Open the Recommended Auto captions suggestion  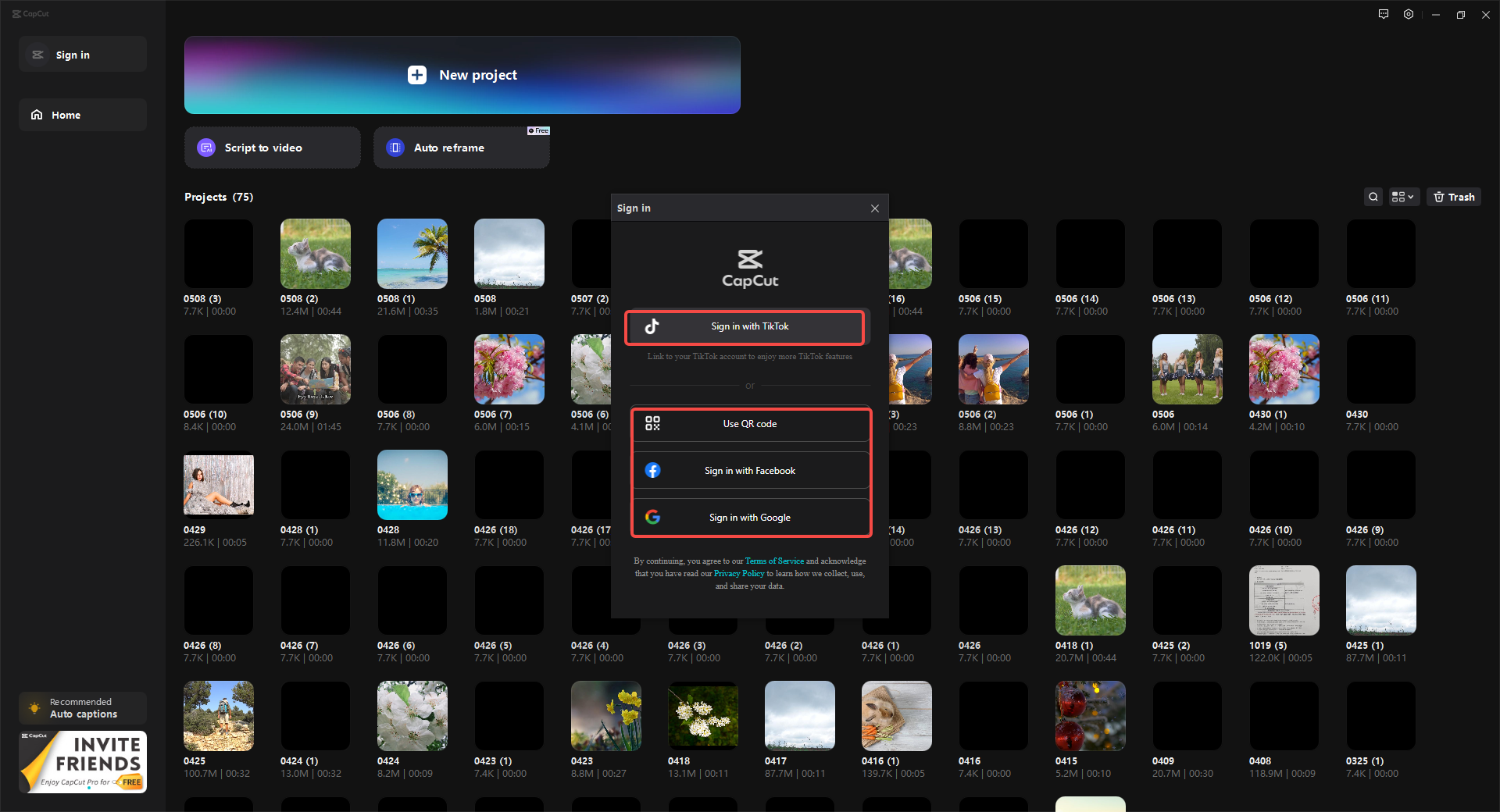(82, 707)
